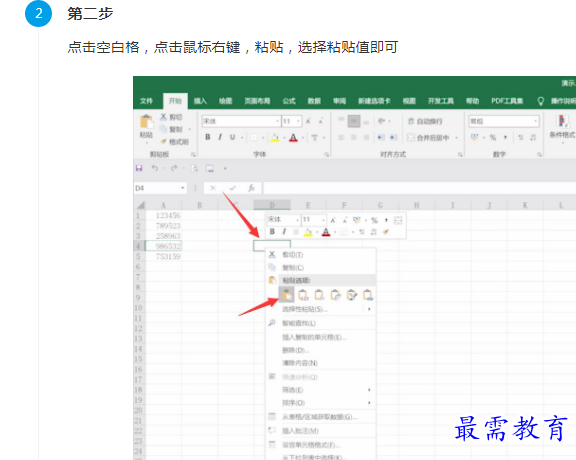Open the number format dropdown (常规)
Image resolution: width=576 pixels, height=460 pixels.
click(536, 121)
